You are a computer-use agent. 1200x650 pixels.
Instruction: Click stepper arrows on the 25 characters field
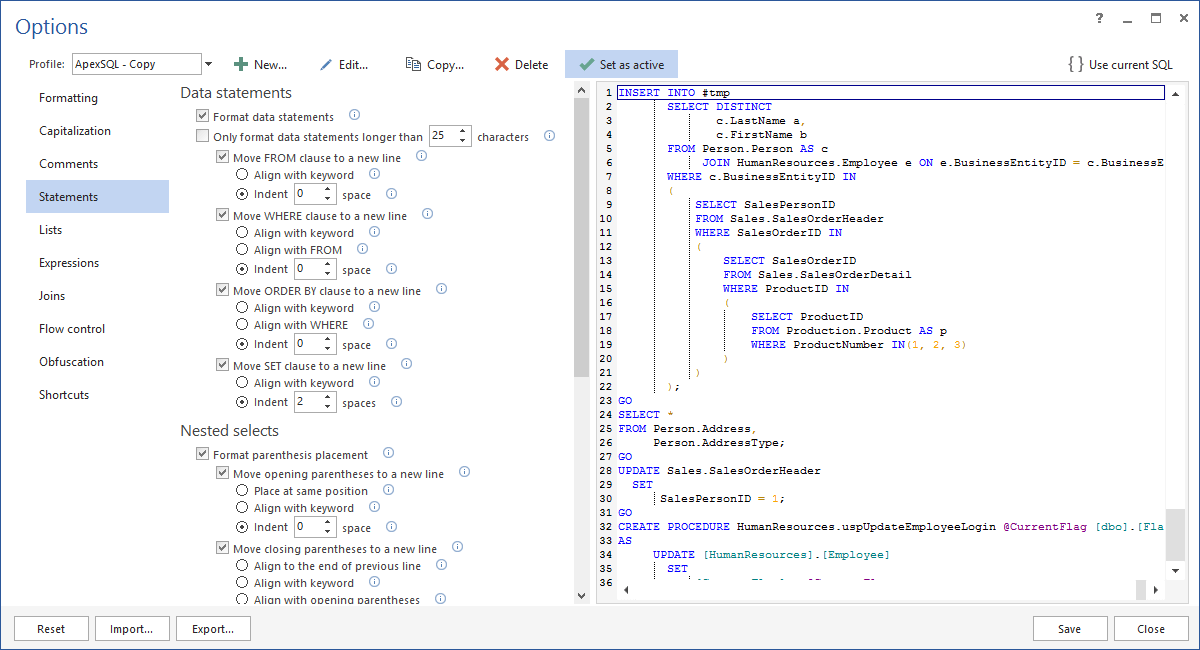click(464, 136)
